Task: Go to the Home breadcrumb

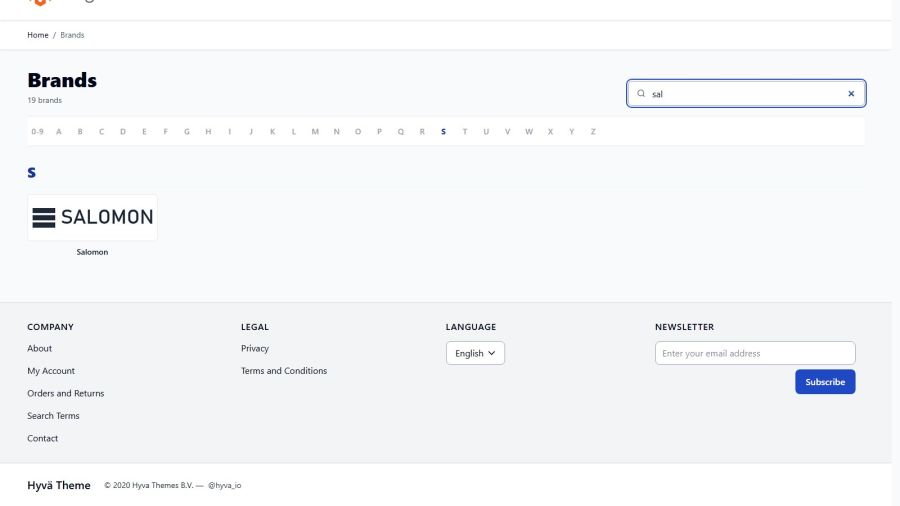Action: click(38, 35)
